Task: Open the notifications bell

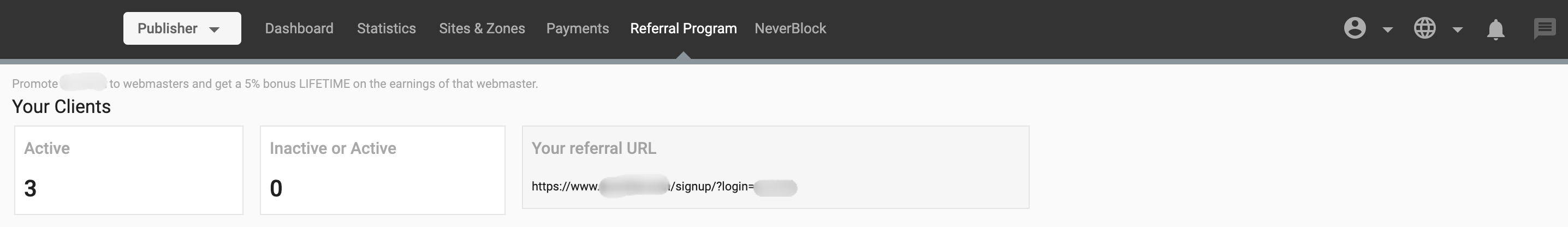Action: tap(1495, 29)
